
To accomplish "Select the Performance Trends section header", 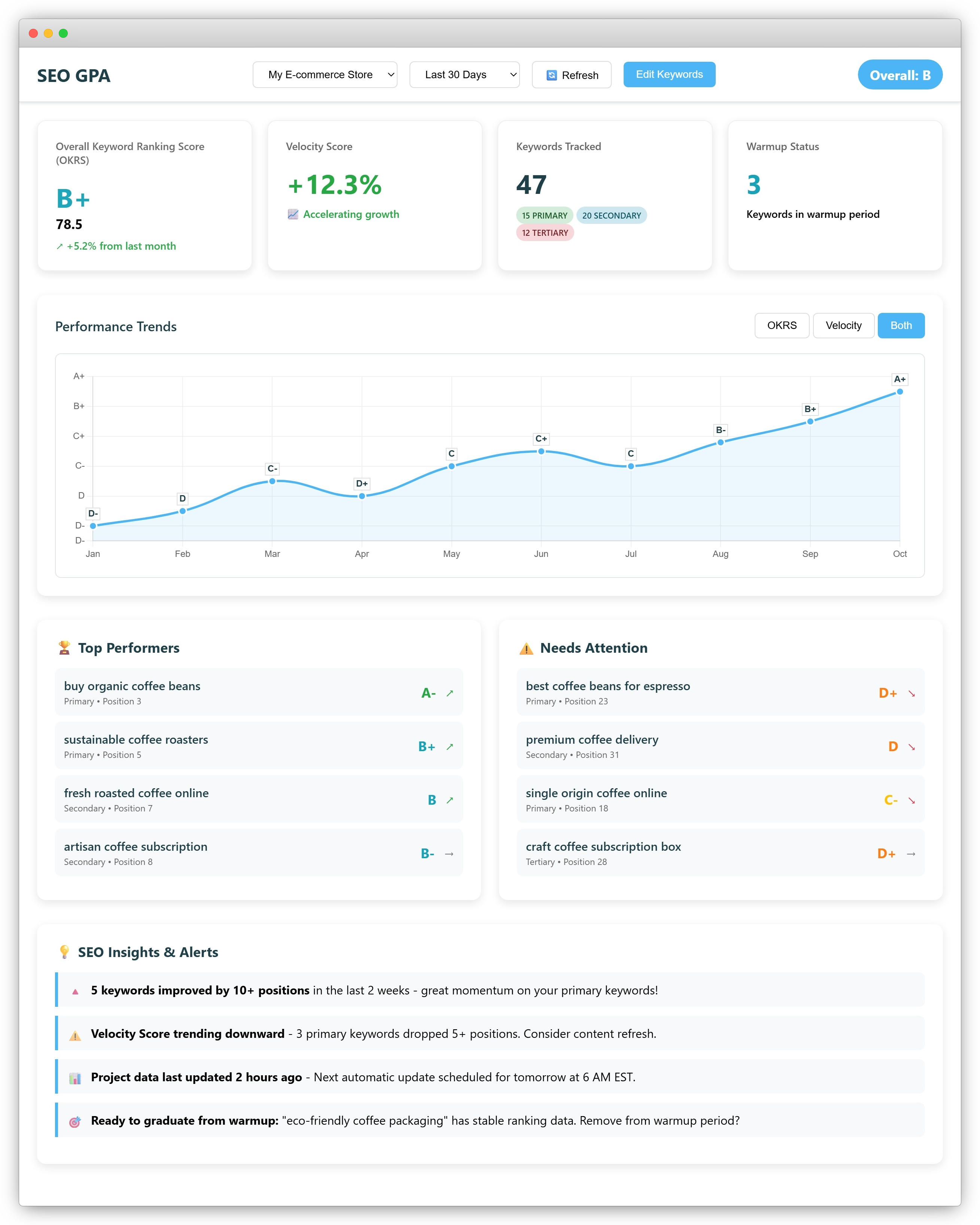I will click(x=116, y=326).
